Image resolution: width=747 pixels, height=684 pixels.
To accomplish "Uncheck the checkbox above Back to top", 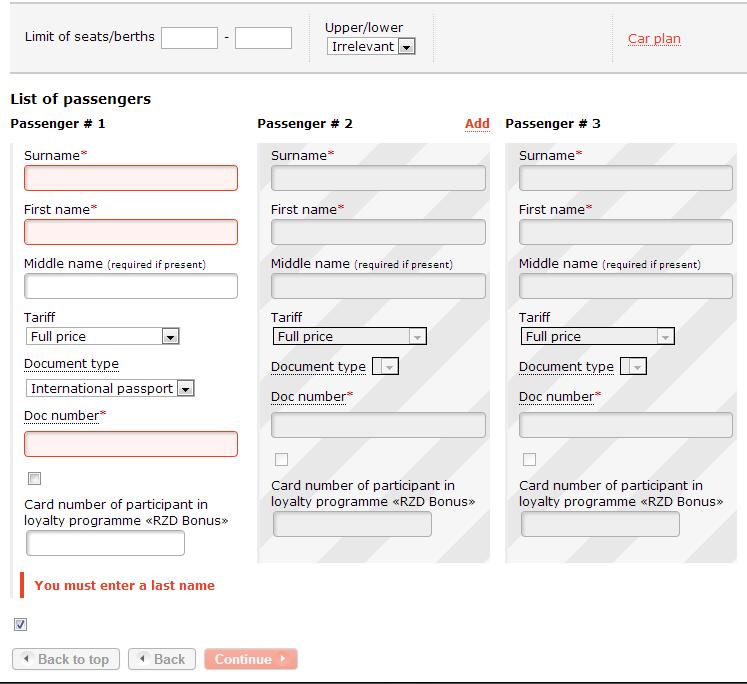I will tap(20, 624).
